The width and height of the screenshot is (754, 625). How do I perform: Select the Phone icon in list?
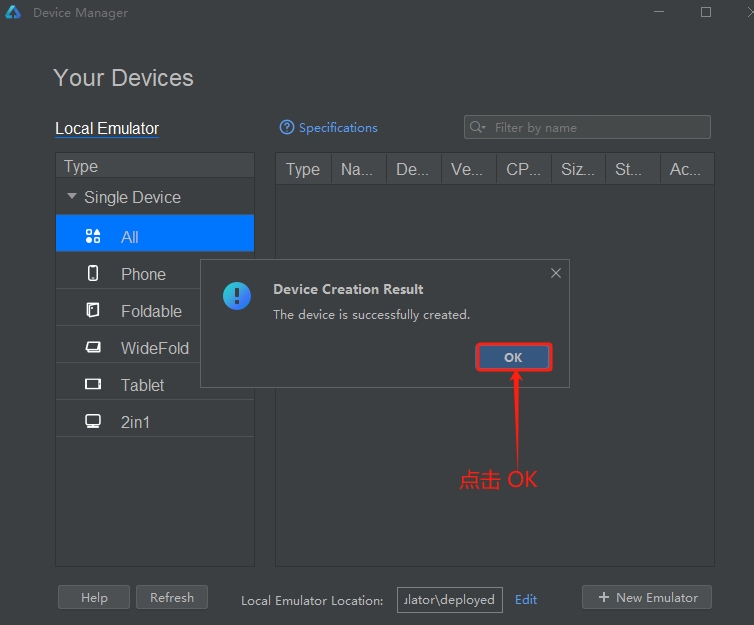point(93,273)
